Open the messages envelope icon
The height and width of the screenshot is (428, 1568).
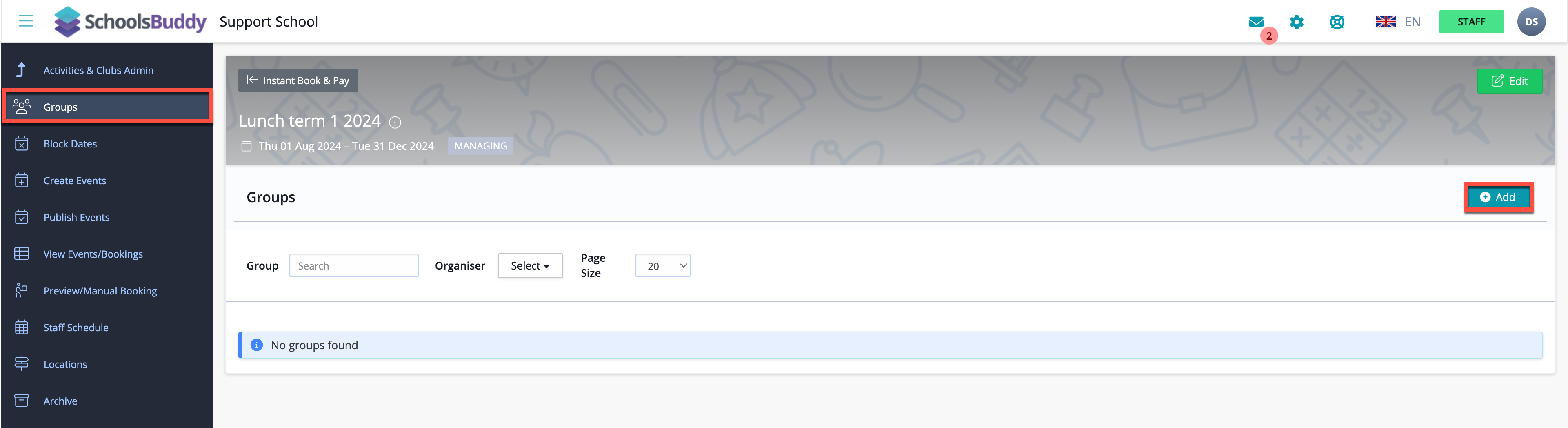(x=1256, y=22)
